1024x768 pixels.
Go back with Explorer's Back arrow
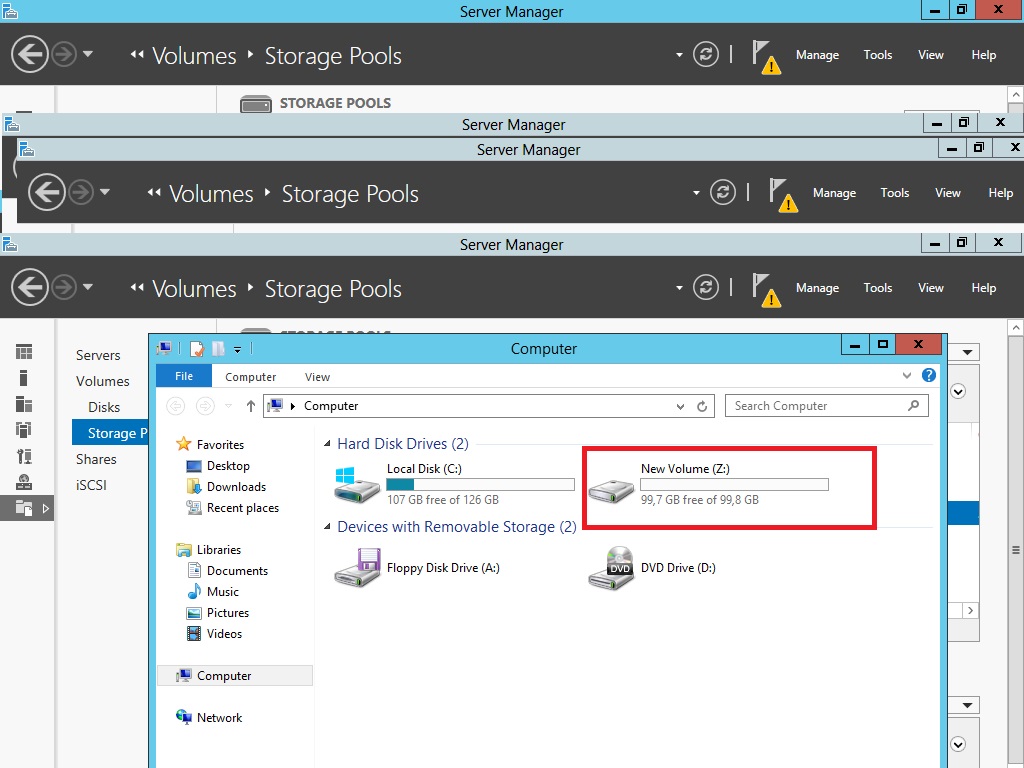176,406
